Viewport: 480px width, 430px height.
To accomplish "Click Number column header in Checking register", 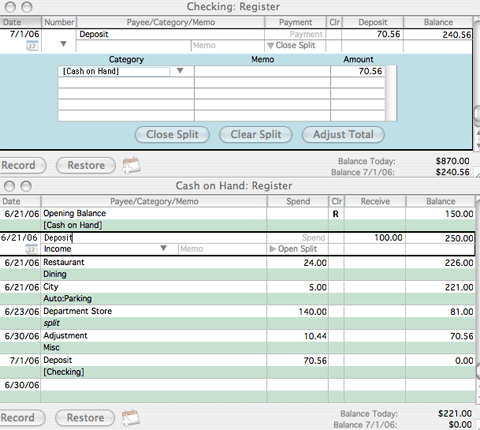I will [x=59, y=22].
